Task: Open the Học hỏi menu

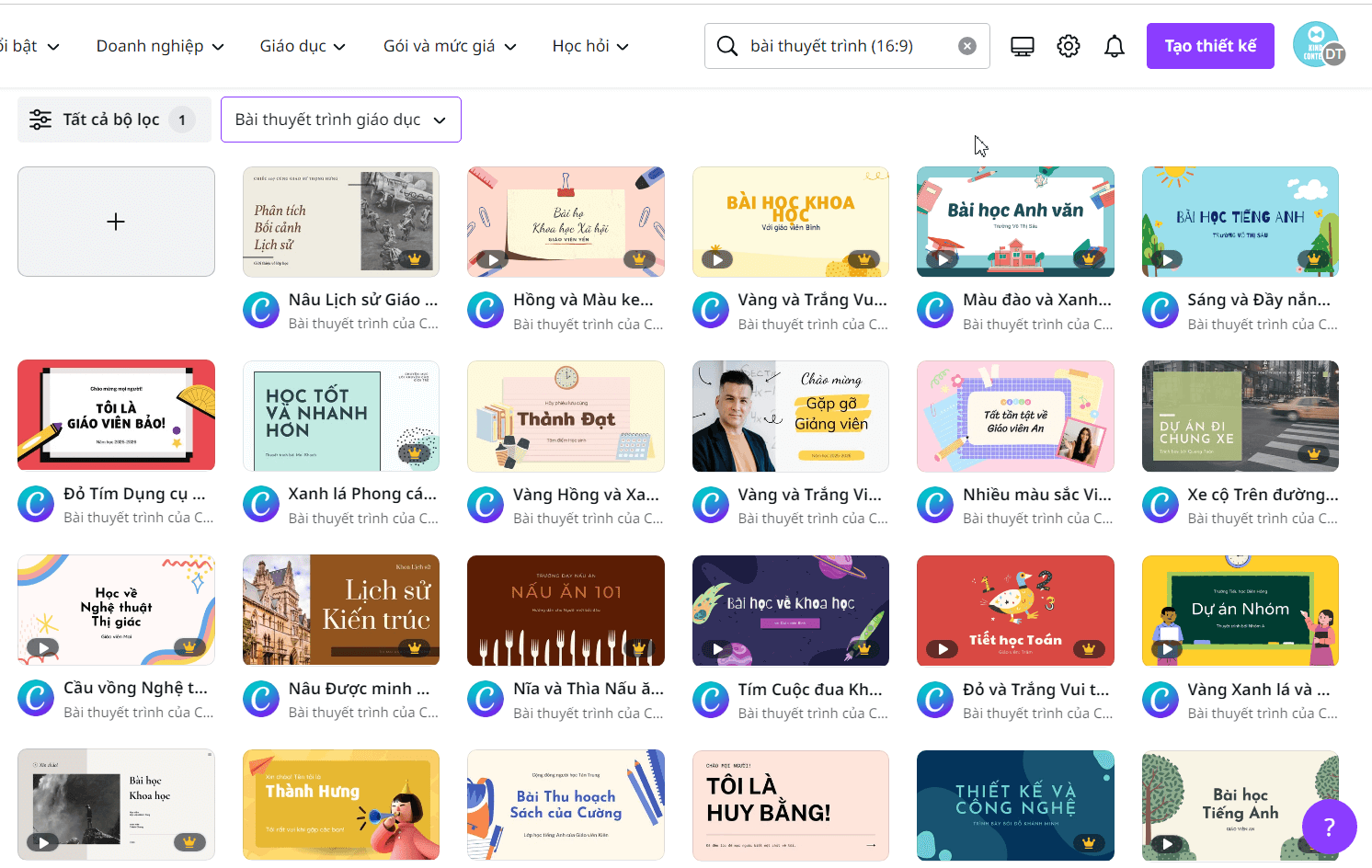Action: 589,46
